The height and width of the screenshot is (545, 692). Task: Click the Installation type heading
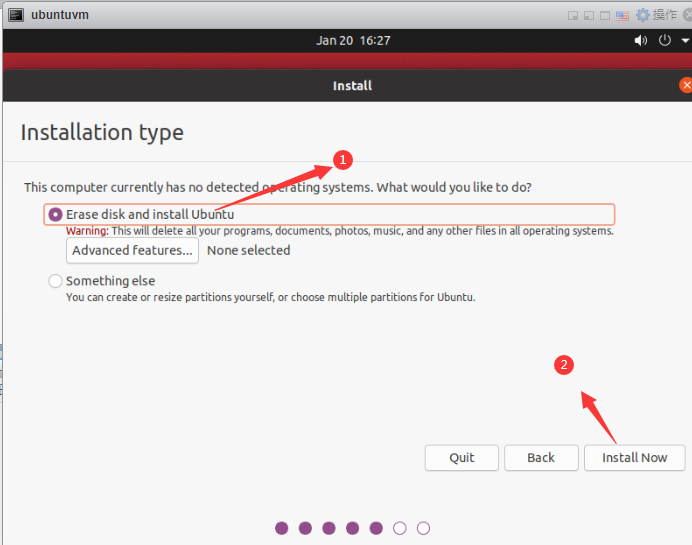(102, 132)
